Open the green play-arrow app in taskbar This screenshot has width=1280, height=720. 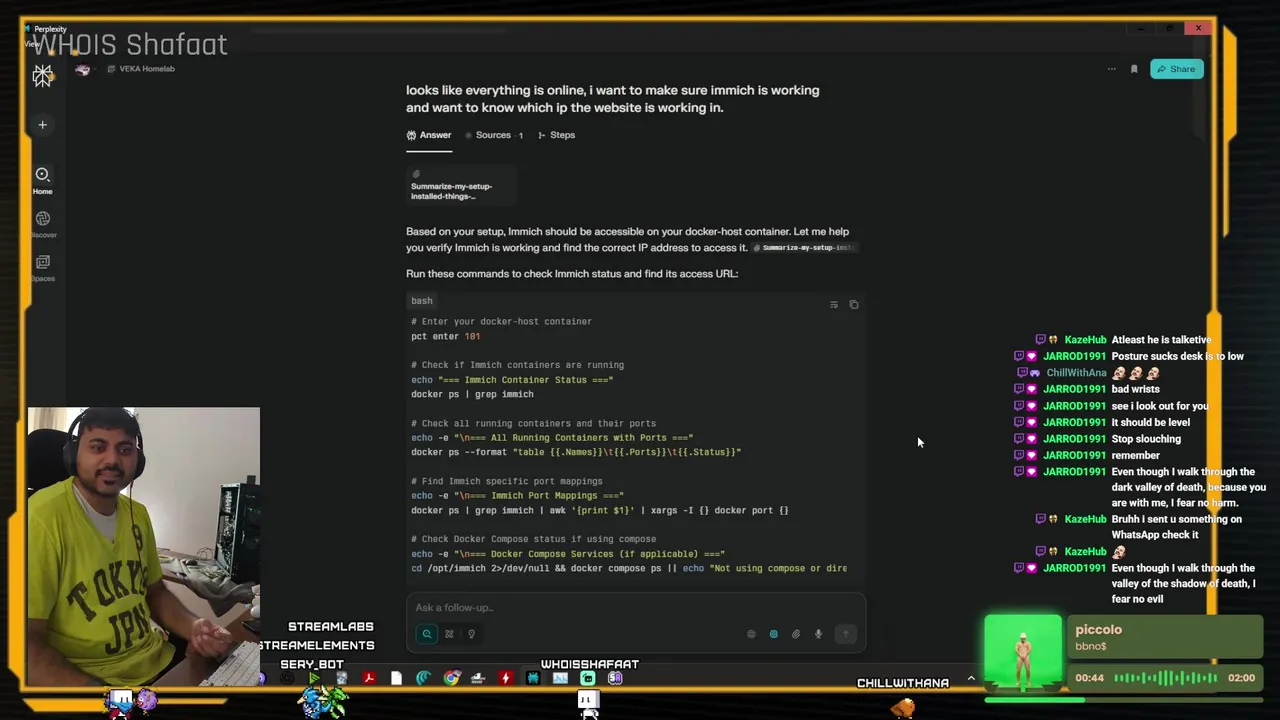(x=314, y=678)
